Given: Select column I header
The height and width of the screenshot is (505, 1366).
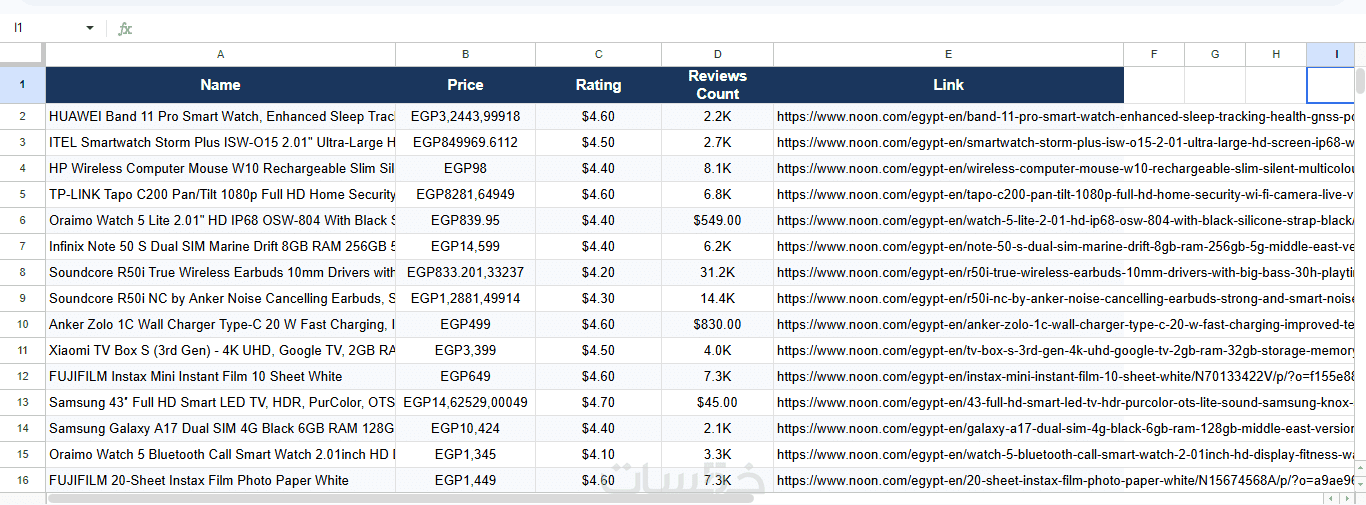Looking at the screenshot, I should (1336, 54).
